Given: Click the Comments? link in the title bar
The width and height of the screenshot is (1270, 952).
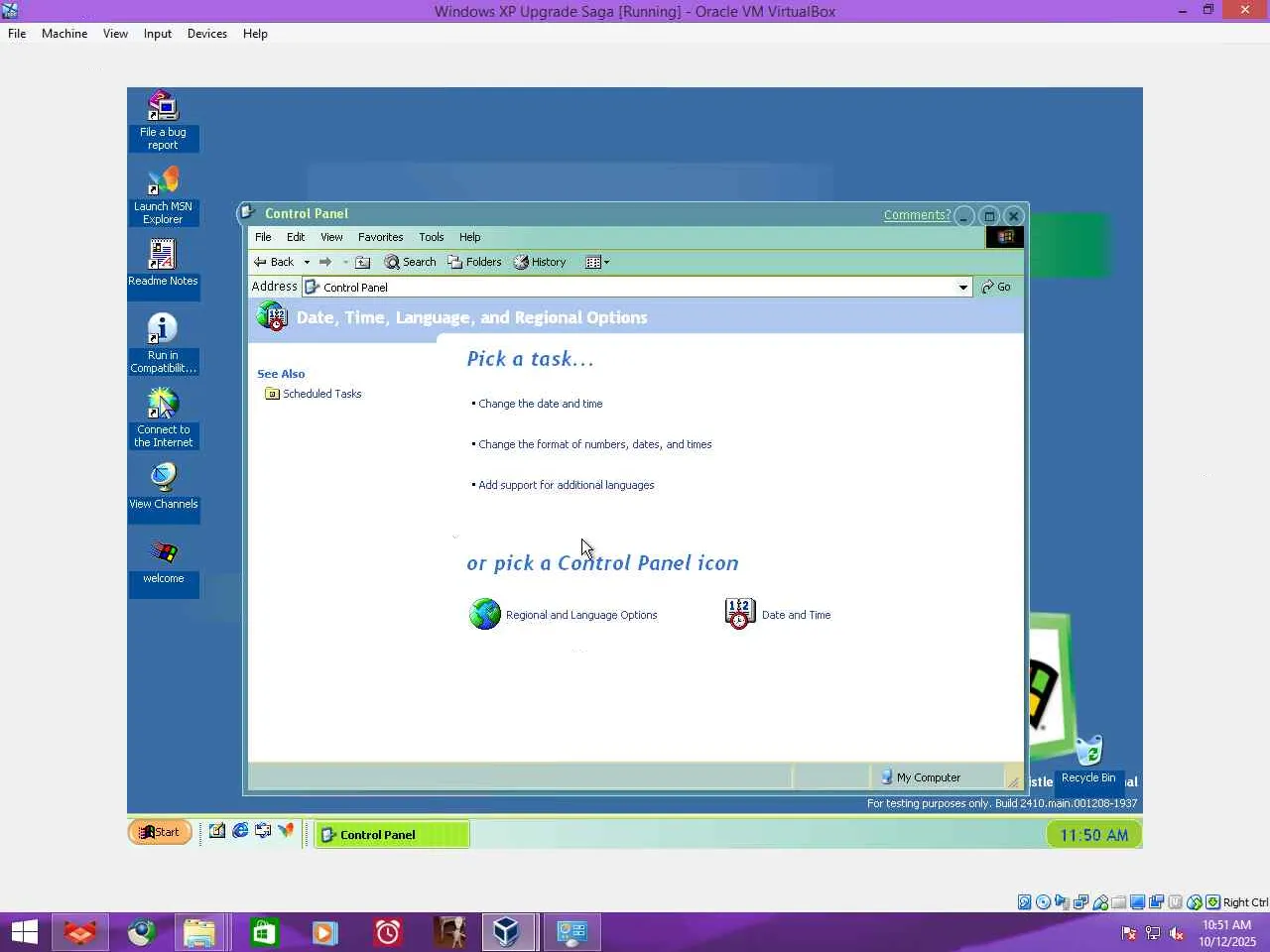Looking at the screenshot, I should 917,215.
